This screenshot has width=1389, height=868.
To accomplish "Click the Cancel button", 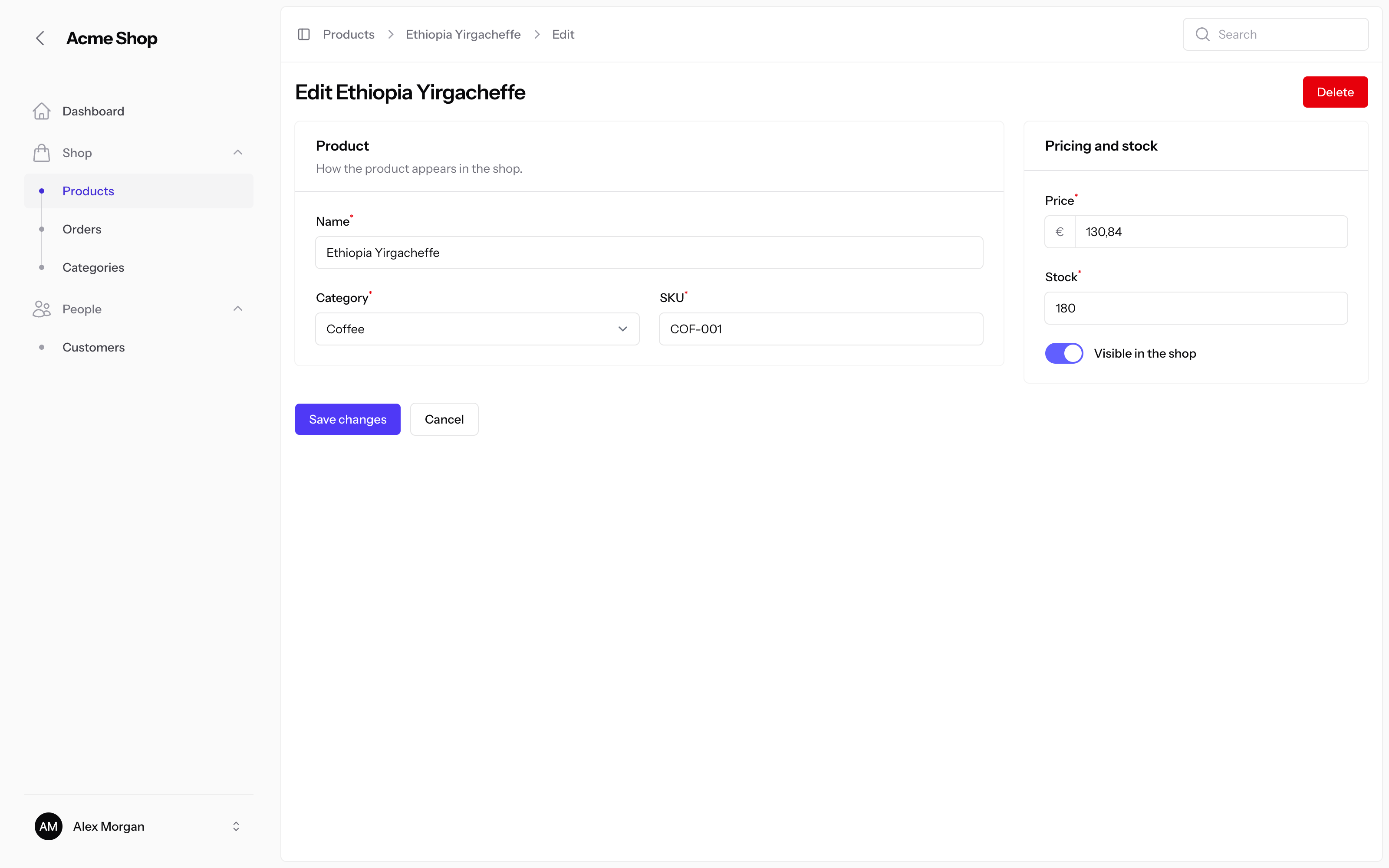I will (x=444, y=419).
